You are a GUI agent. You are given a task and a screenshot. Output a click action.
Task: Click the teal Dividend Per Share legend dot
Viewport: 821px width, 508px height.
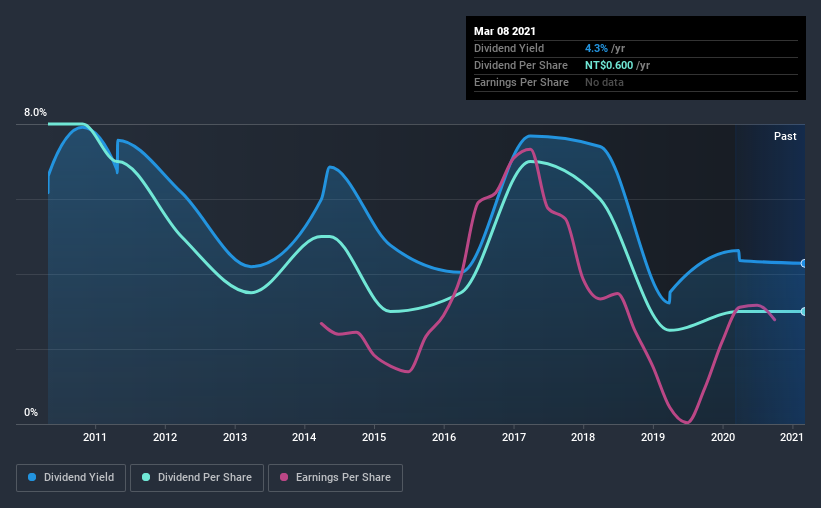[x=146, y=477]
